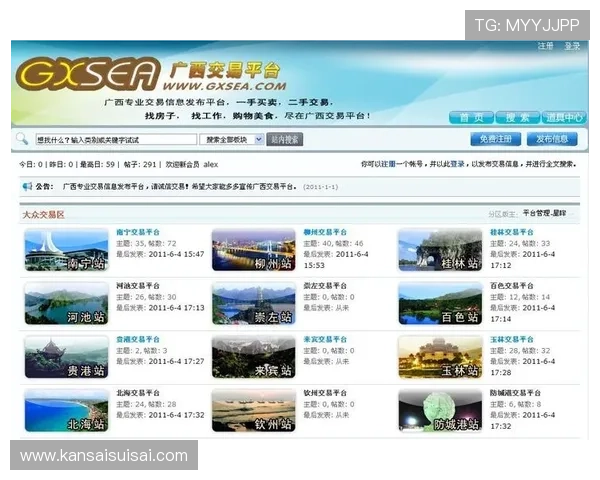
Task: Open last post 2011-6-4 17:28 in 玉林
Action: (523, 367)
